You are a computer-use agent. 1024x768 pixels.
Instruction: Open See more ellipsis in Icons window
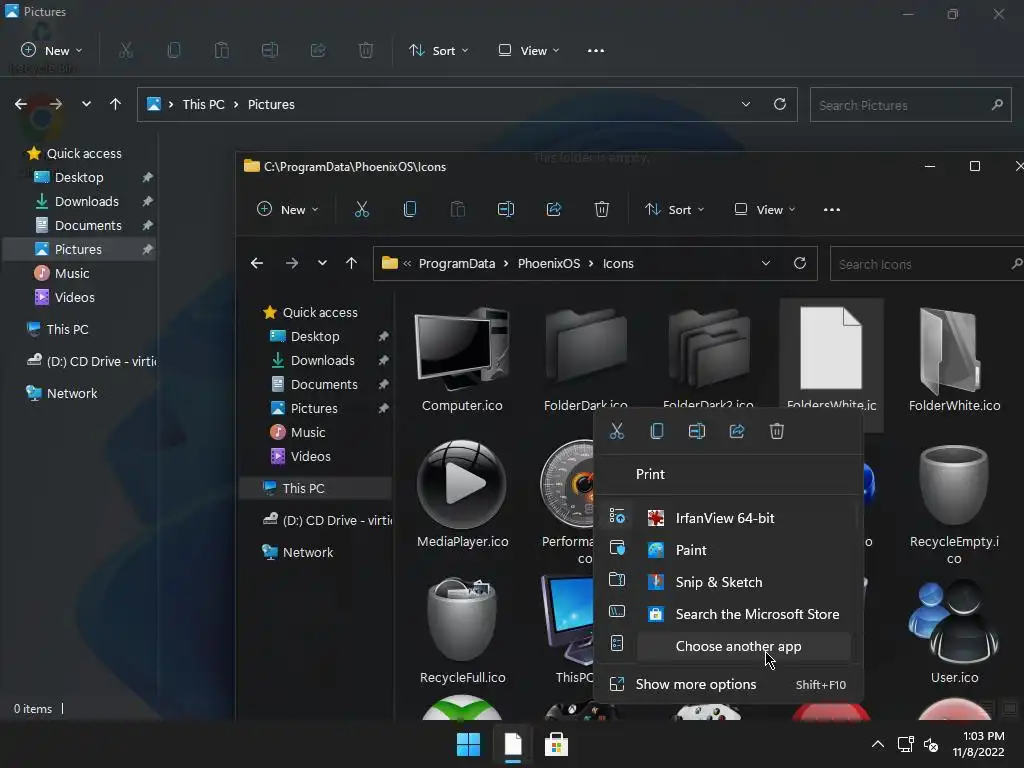point(832,210)
